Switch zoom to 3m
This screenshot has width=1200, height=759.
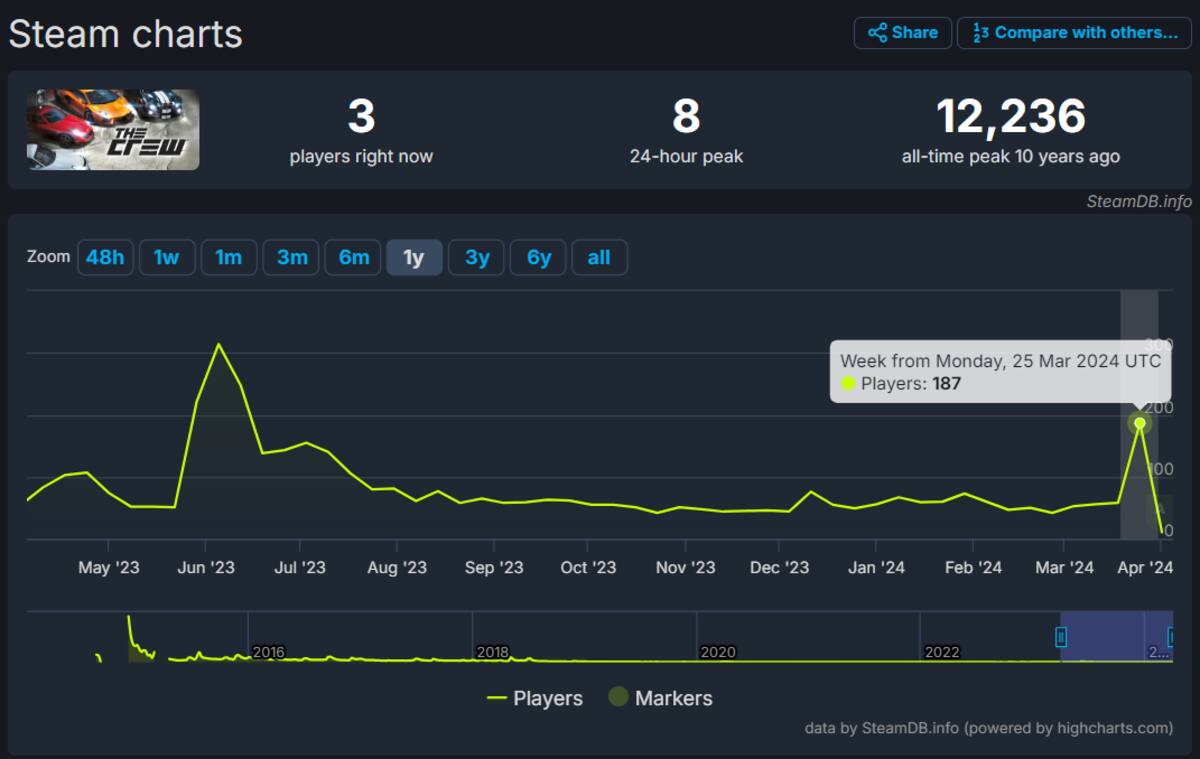[291, 258]
